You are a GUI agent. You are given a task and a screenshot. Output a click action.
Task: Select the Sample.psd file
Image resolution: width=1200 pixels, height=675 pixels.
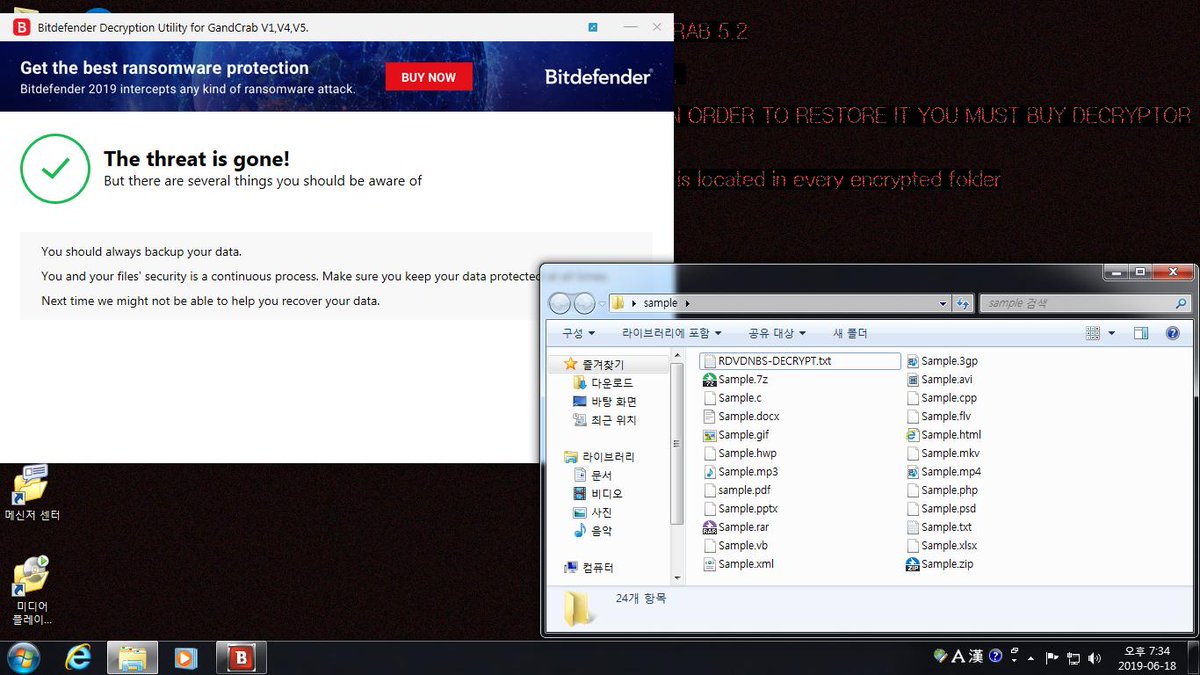click(941, 509)
